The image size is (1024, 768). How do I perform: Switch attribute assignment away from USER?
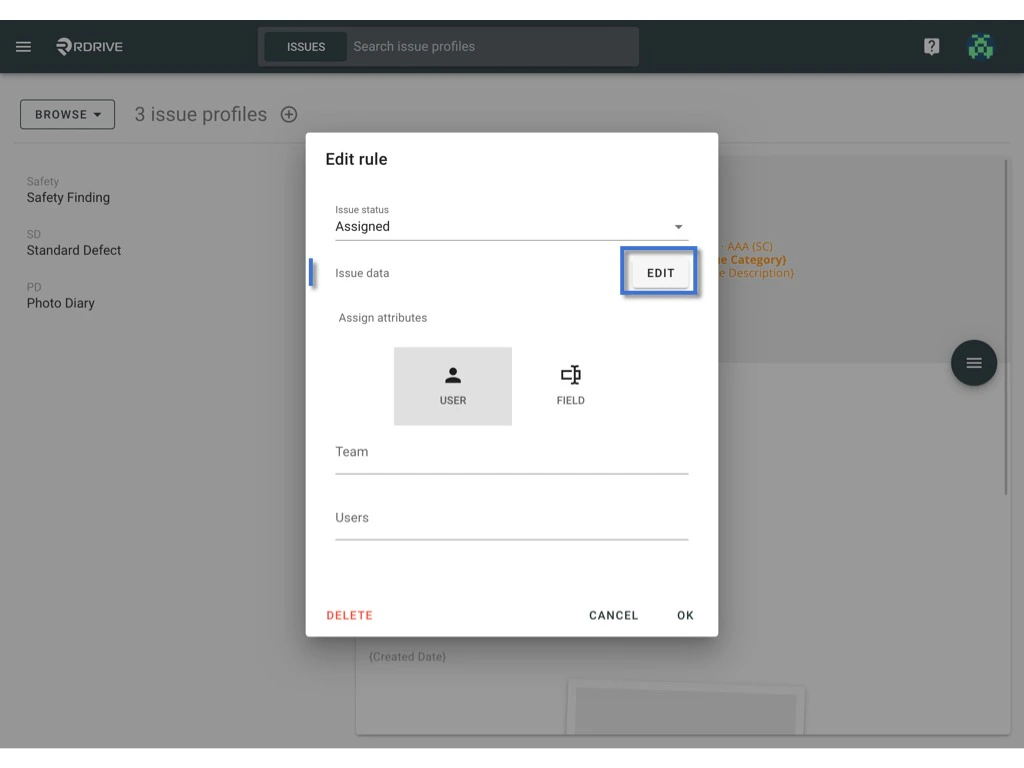pyautogui.click(x=570, y=386)
